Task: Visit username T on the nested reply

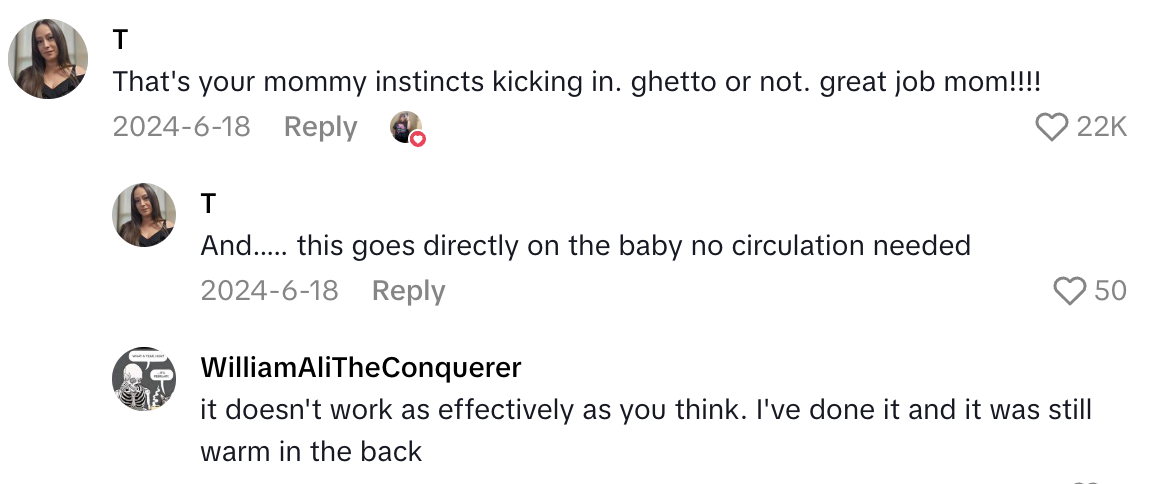Action: click(x=208, y=203)
